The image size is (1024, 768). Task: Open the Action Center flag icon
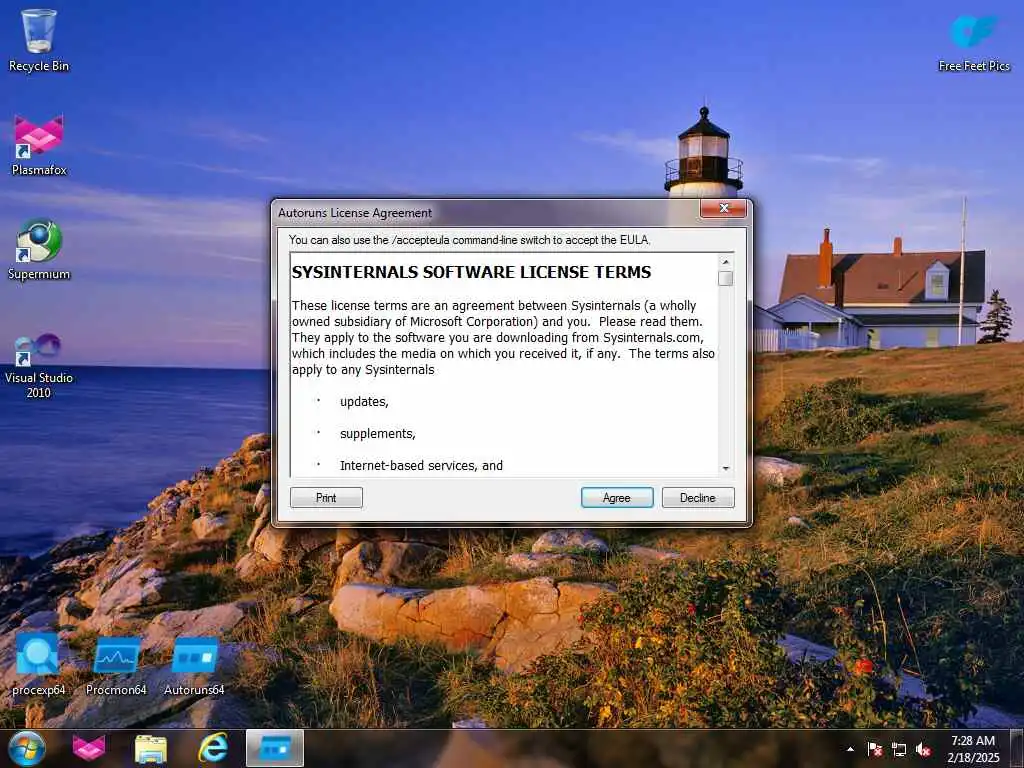[874, 749]
